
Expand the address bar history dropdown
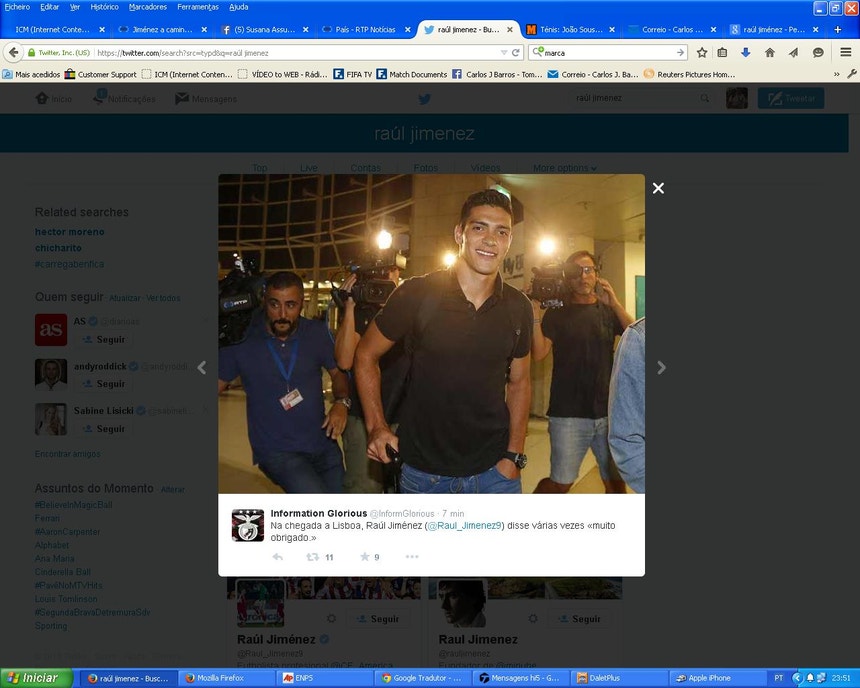[x=503, y=52]
